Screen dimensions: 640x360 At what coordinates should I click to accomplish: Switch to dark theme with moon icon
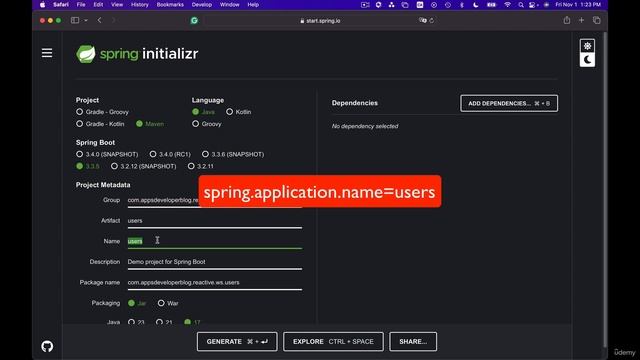587,60
